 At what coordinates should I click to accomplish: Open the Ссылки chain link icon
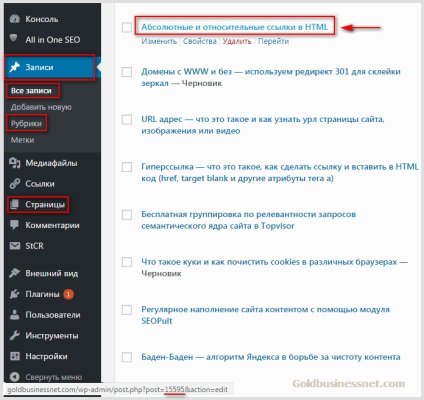click(15, 184)
